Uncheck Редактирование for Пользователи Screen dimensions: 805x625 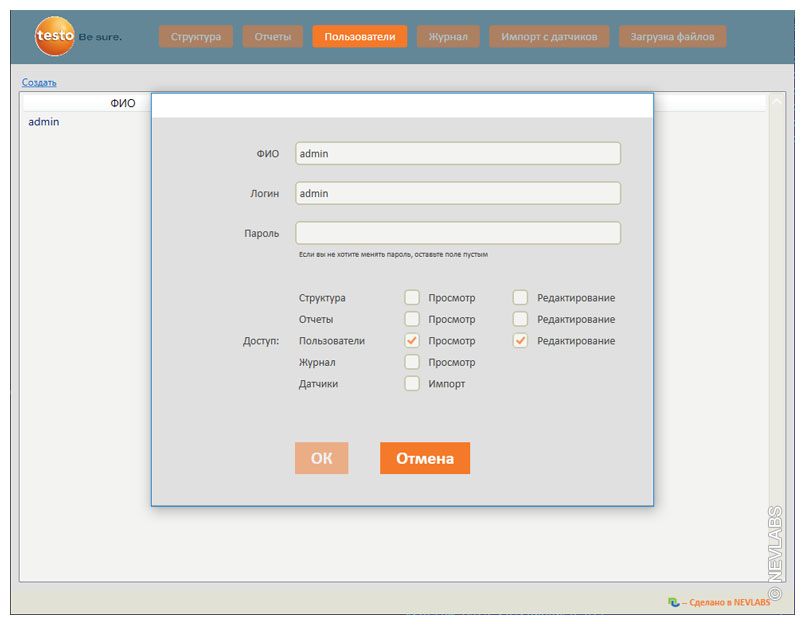pos(520,341)
